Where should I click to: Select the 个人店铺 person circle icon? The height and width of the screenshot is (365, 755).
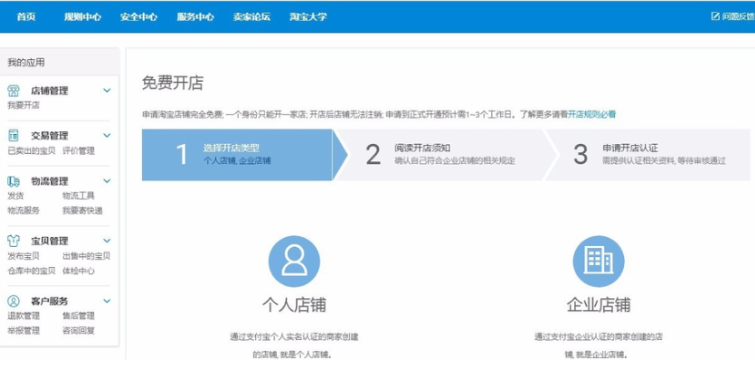[294, 261]
